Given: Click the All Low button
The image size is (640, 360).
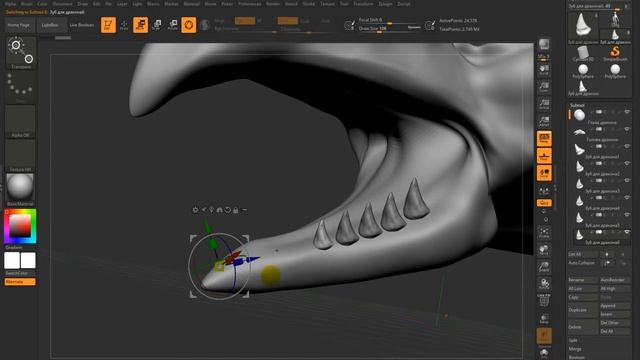Looking at the screenshot, I should 583,289.
